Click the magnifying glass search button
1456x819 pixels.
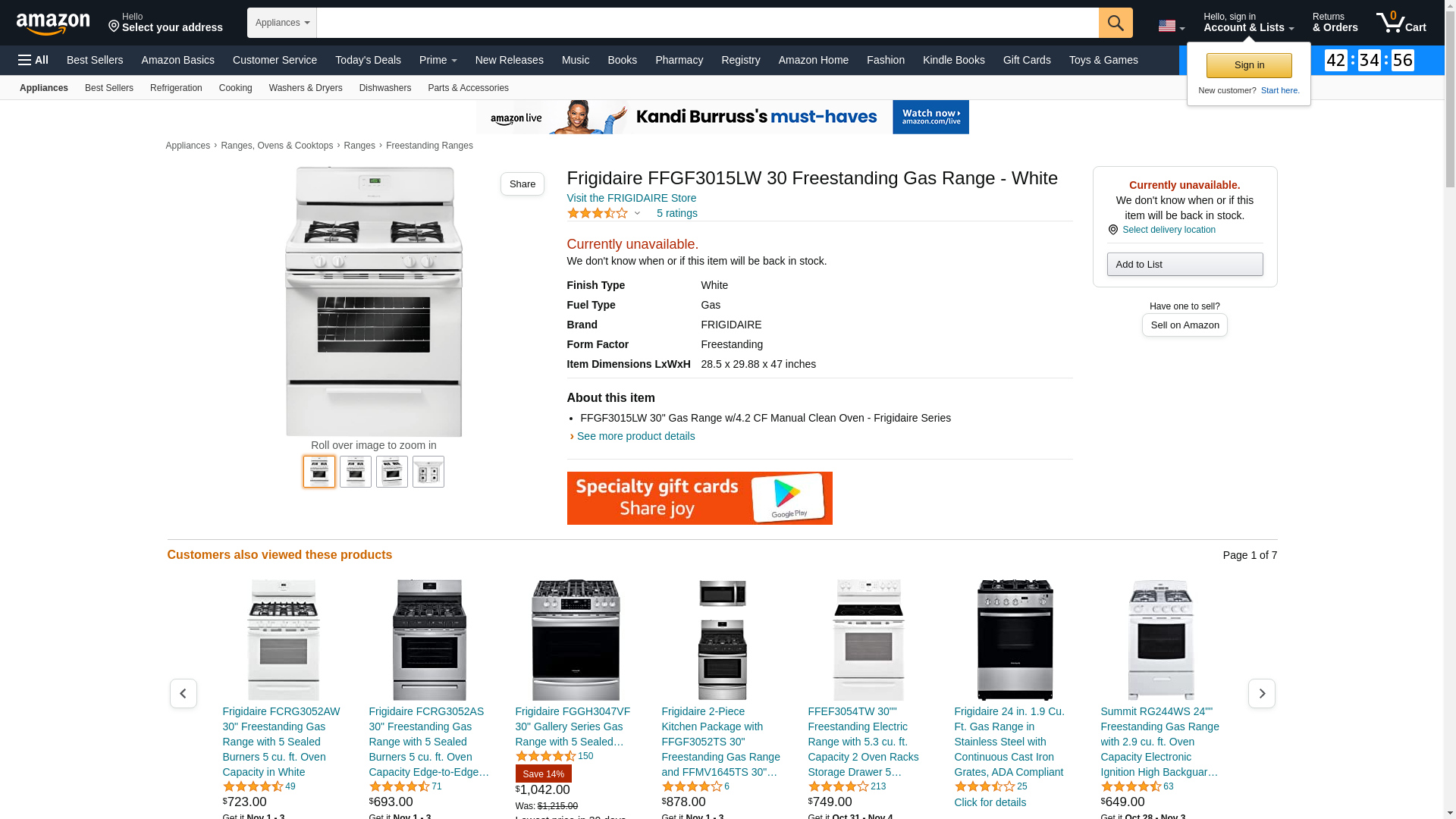click(x=1116, y=23)
